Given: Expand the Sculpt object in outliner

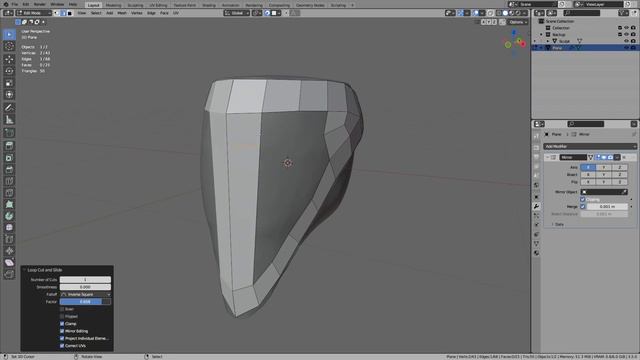Looking at the screenshot, I should pos(548,41).
